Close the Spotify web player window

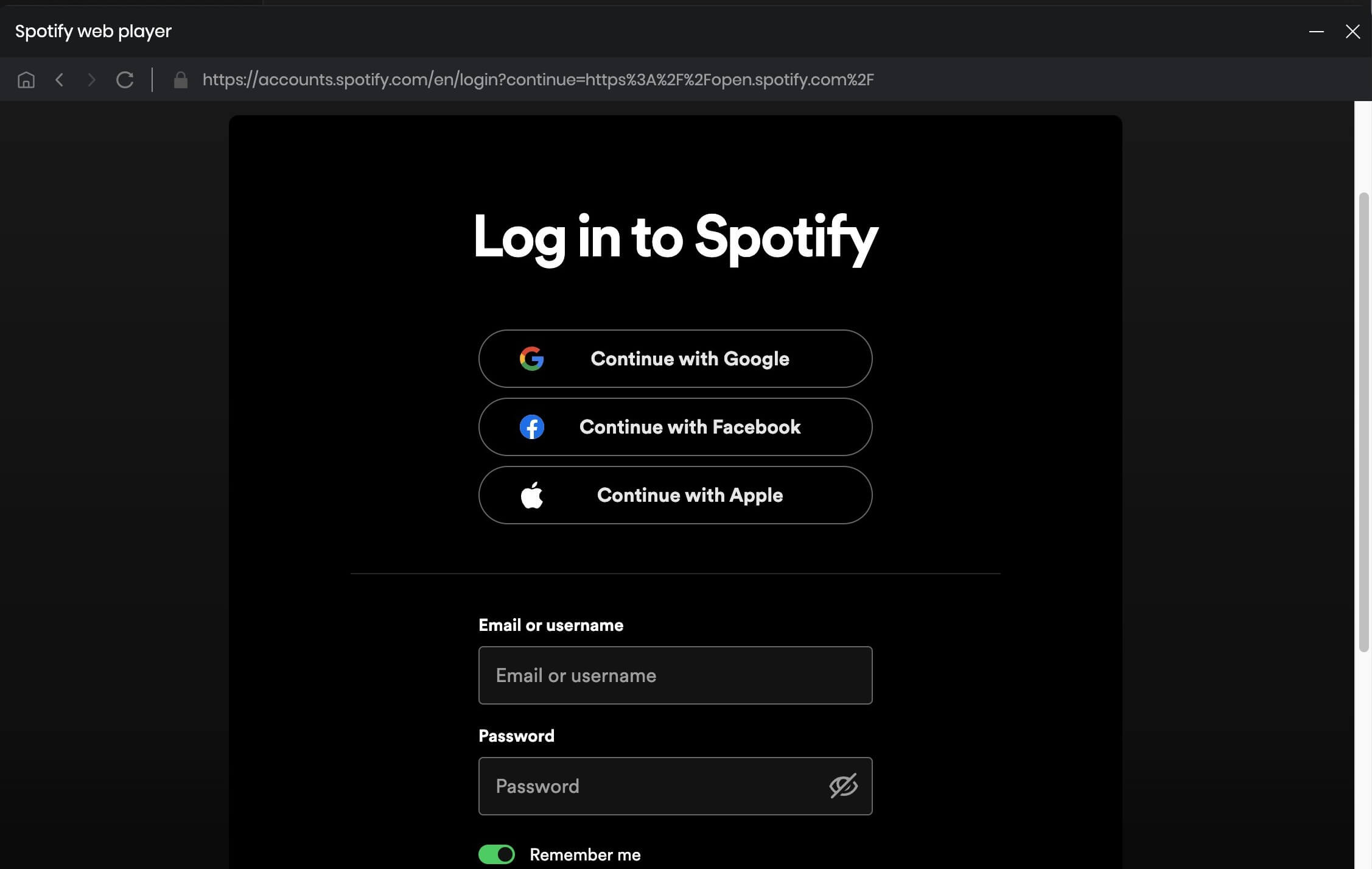tap(1353, 32)
